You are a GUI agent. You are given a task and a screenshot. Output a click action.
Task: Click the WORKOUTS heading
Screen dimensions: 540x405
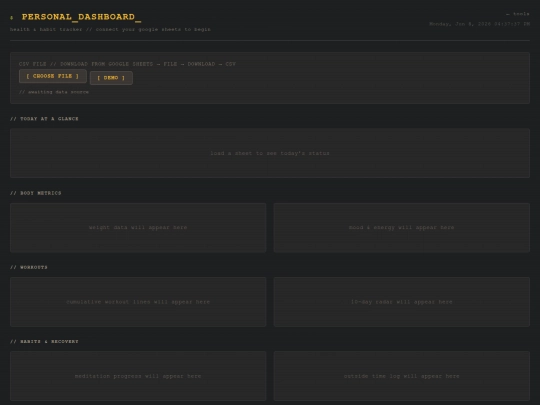(29, 267)
